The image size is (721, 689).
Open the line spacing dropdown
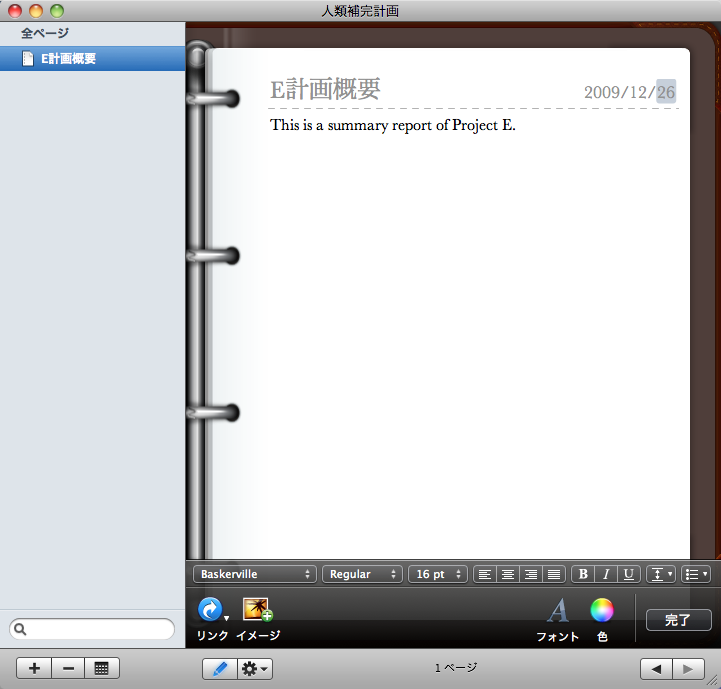[661, 574]
